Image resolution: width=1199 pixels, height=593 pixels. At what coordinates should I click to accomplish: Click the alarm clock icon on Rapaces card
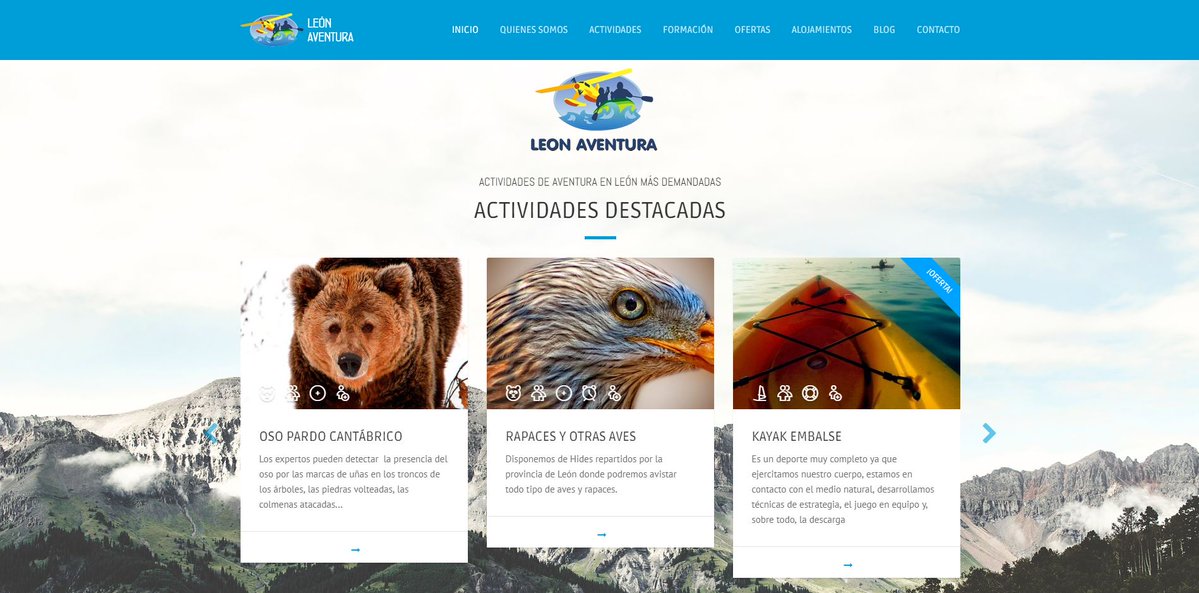(x=589, y=393)
